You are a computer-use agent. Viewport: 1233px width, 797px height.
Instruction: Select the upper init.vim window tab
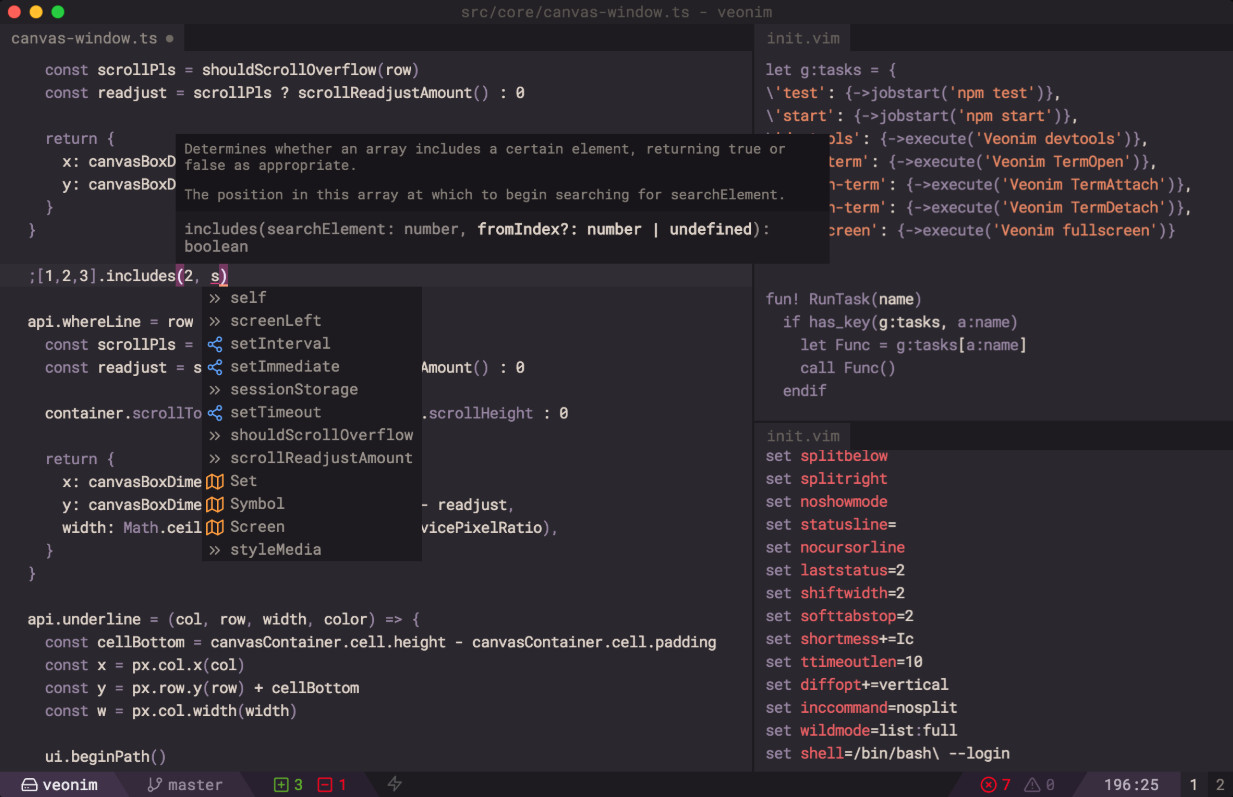(803, 39)
